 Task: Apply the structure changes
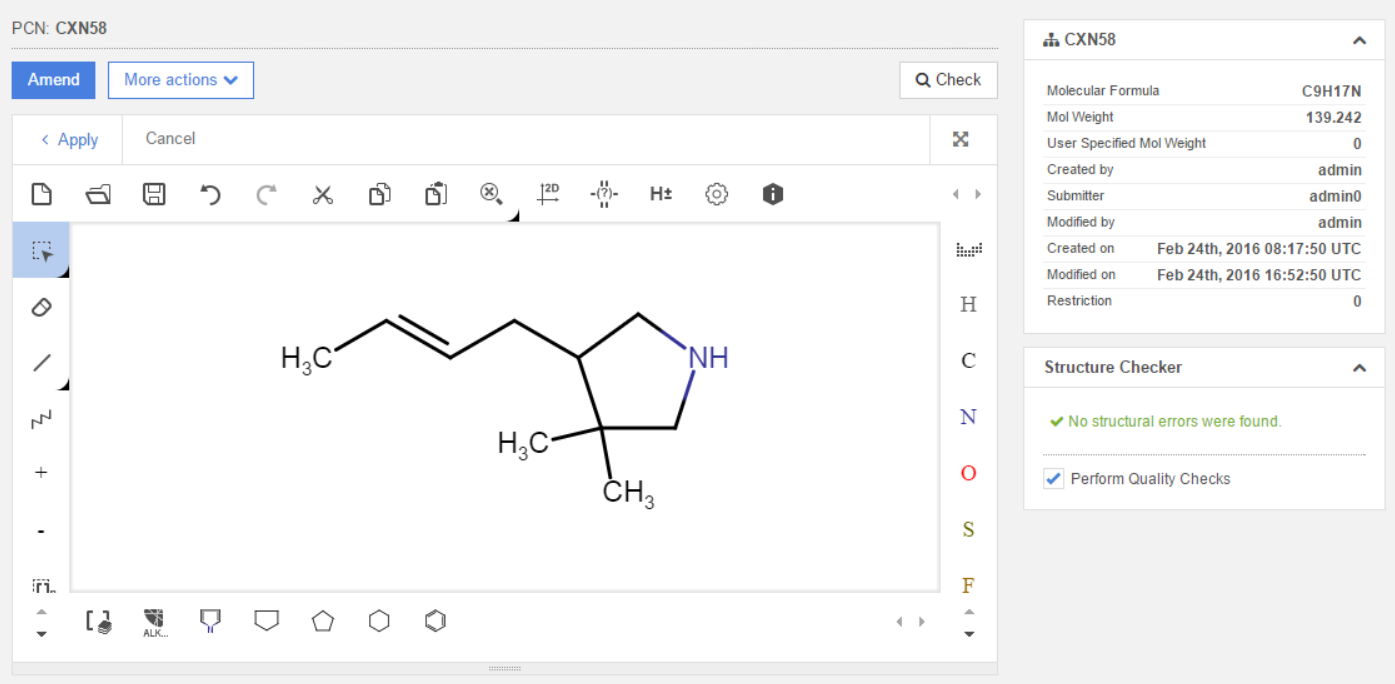point(68,139)
